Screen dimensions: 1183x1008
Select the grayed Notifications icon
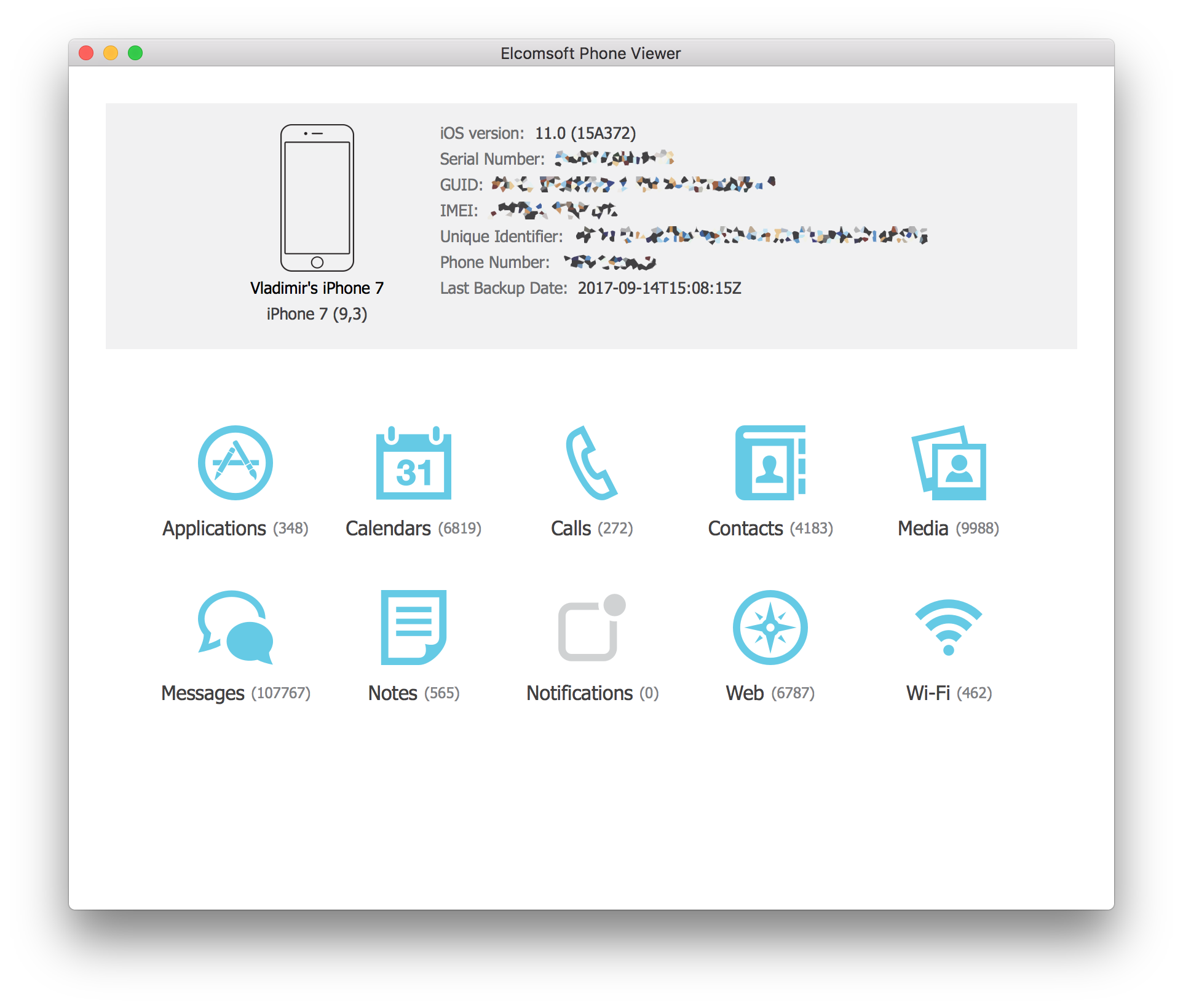click(x=591, y=628)
